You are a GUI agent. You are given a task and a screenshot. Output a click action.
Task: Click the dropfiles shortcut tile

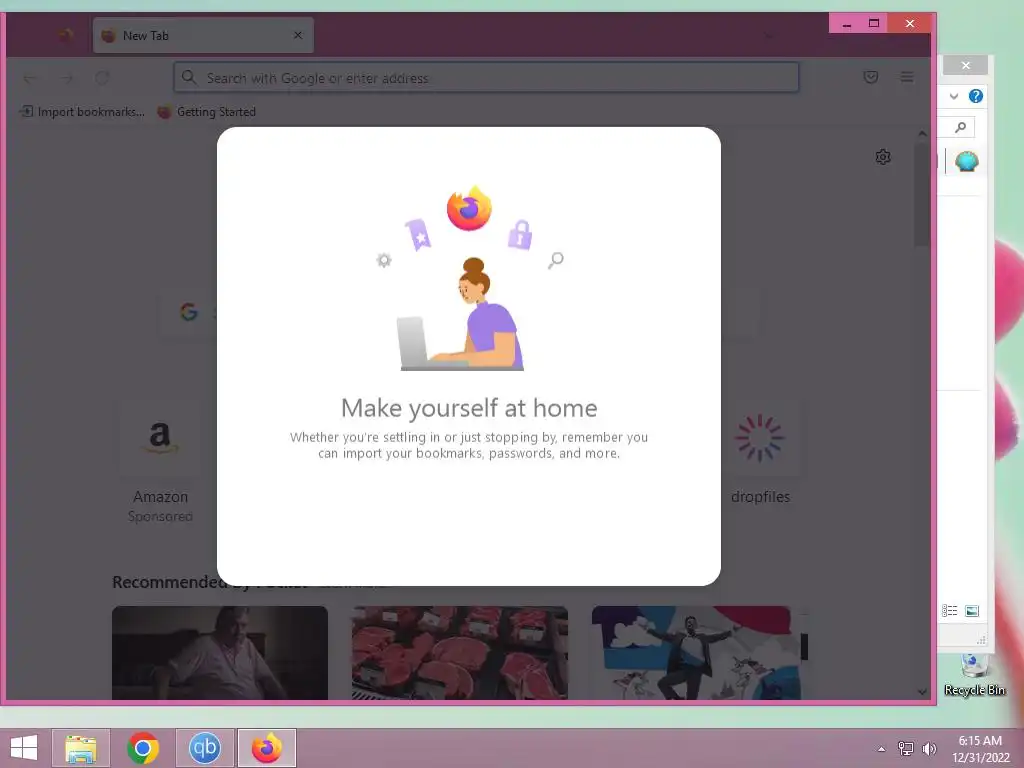click(761, 455)
